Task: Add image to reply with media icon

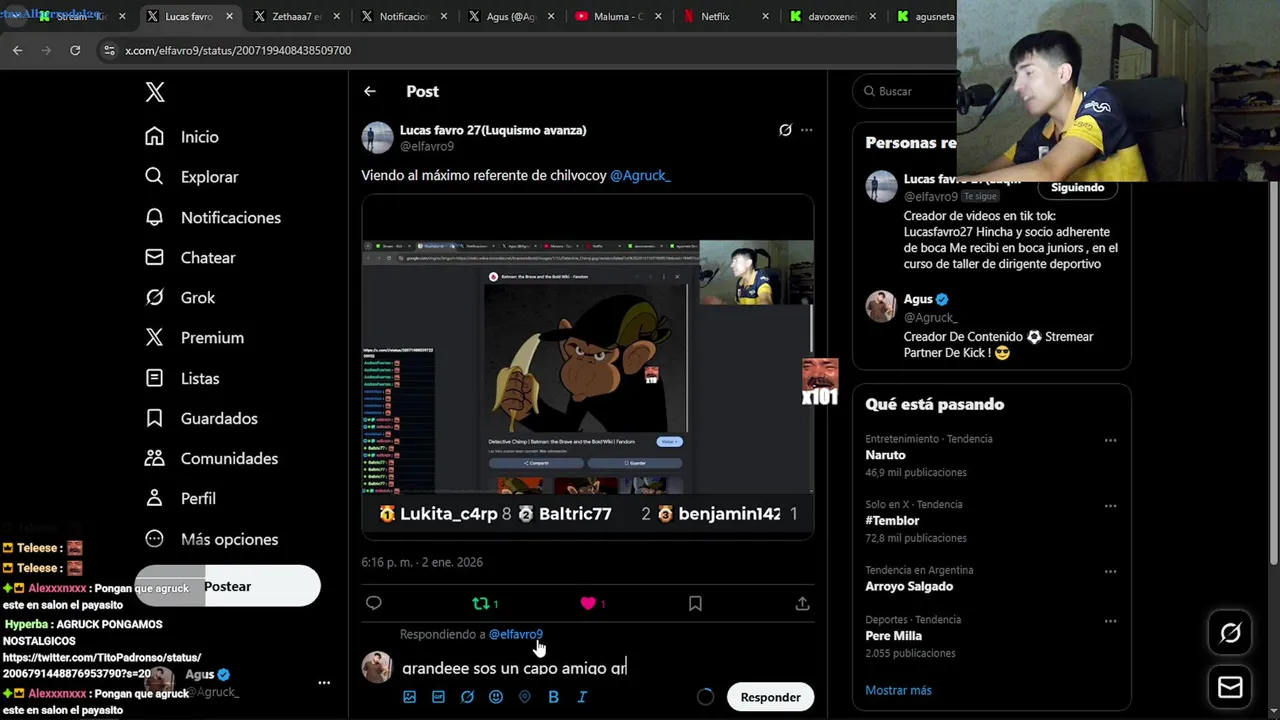Action: coord(409,697)
